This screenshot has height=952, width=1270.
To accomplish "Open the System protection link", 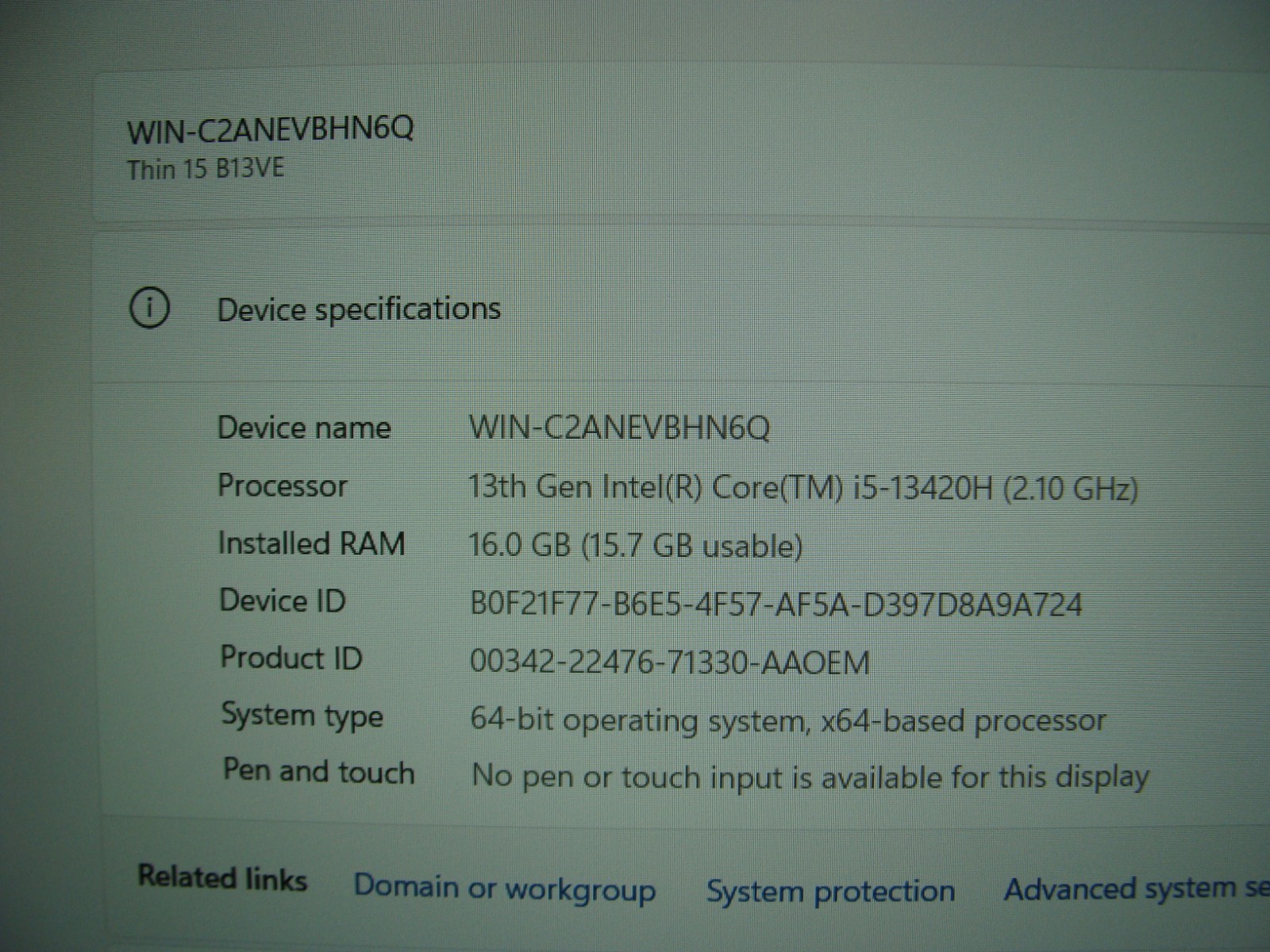I will pyautogui.click(x=830, y=891).
